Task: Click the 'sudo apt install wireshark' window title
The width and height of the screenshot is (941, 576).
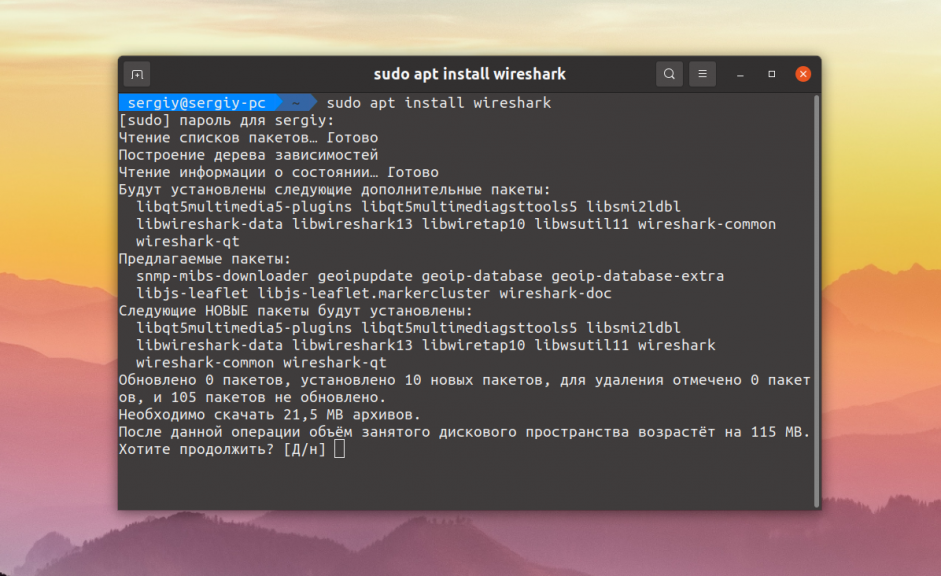Action: coord(469,74)
